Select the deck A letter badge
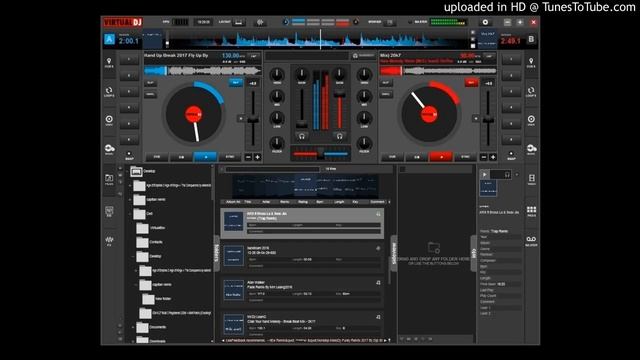 click(109, 39)
